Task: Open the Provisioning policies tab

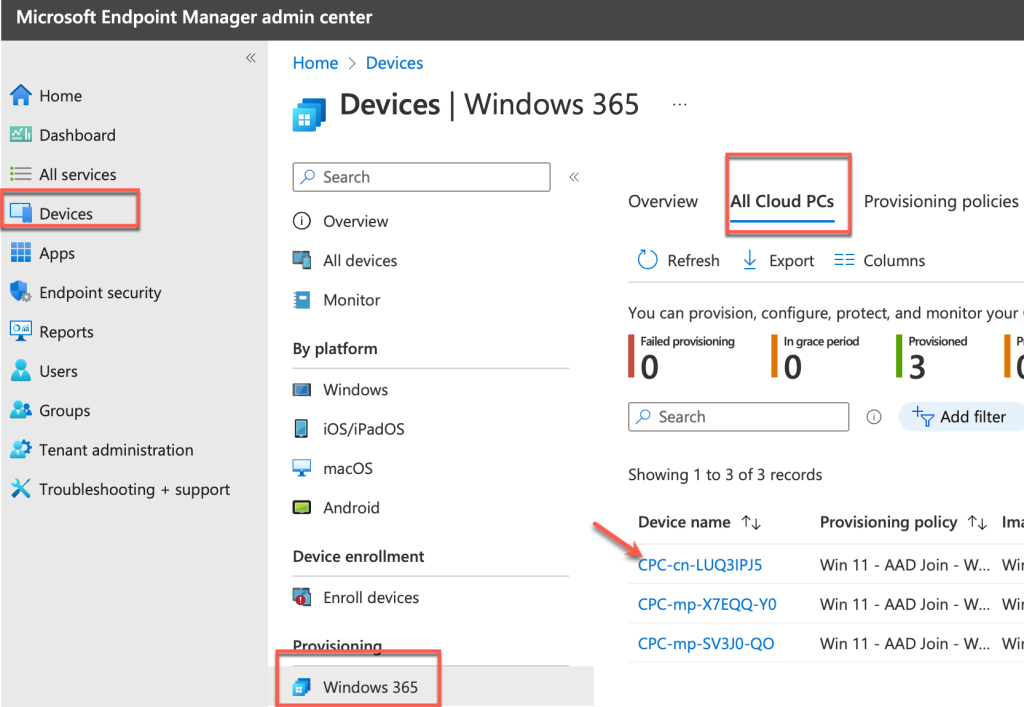Action: (x=941, y=201)
